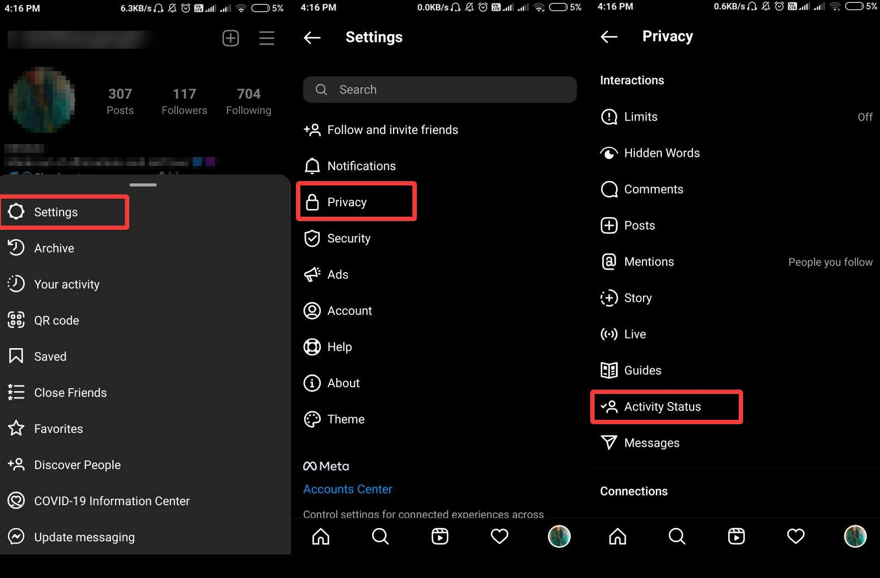
Task: Open Settings in the profile menu
Action: (65, 212)
